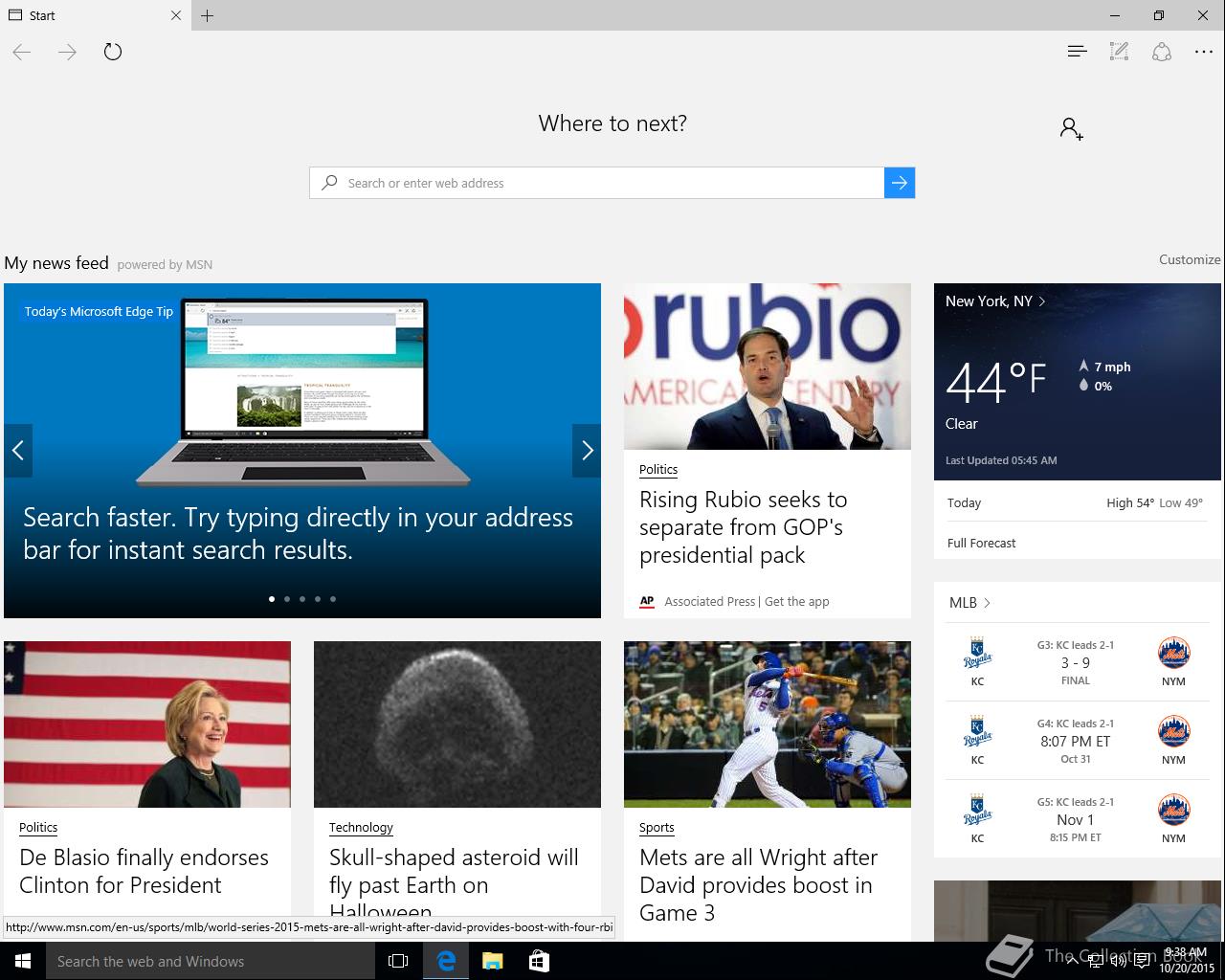
Task: Open Mets batter photo thumbnail
Action: 768,724
